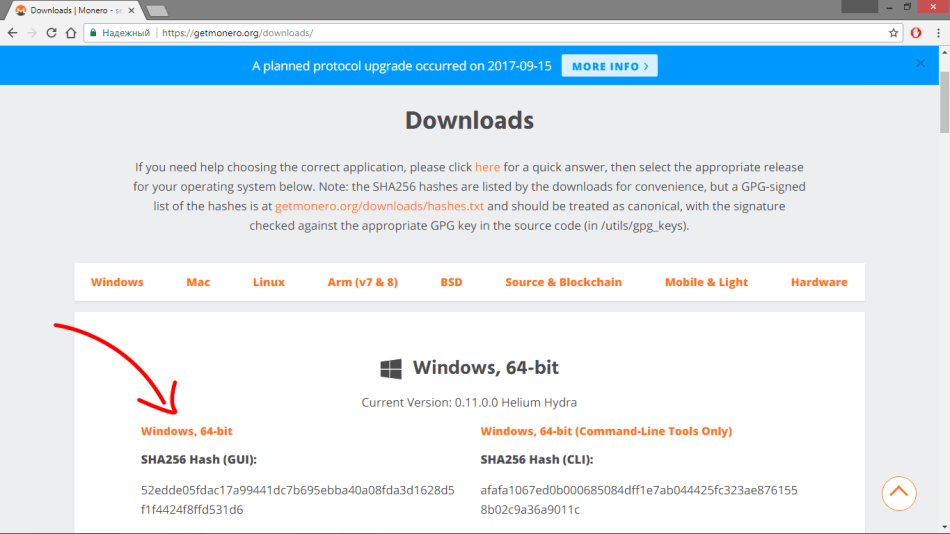Viewport: 950px width, 534px height.
Task: Click the browser forward arrow
Action: (32, 33)
